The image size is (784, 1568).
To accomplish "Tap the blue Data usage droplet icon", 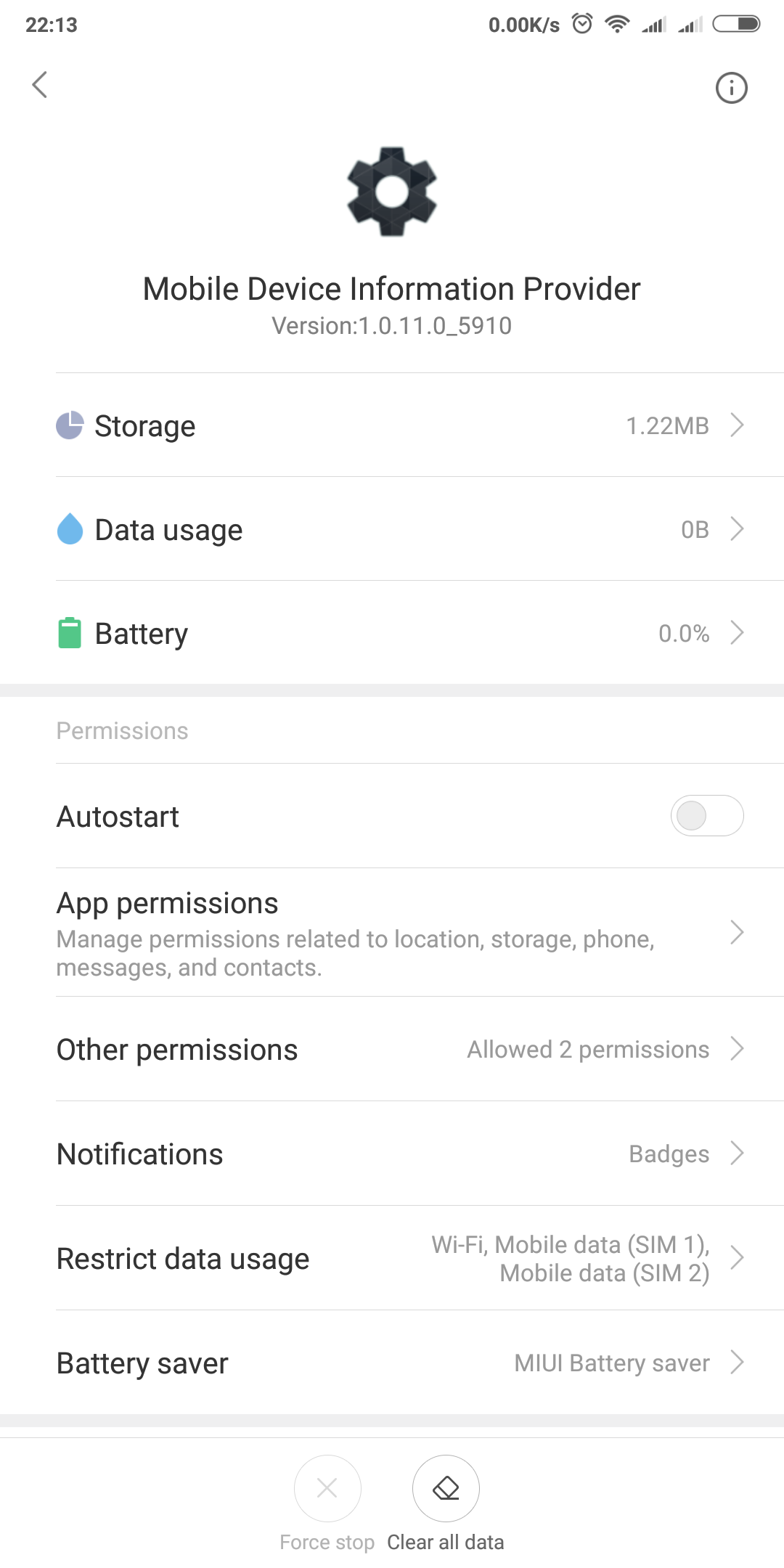I will click(70, 529).
